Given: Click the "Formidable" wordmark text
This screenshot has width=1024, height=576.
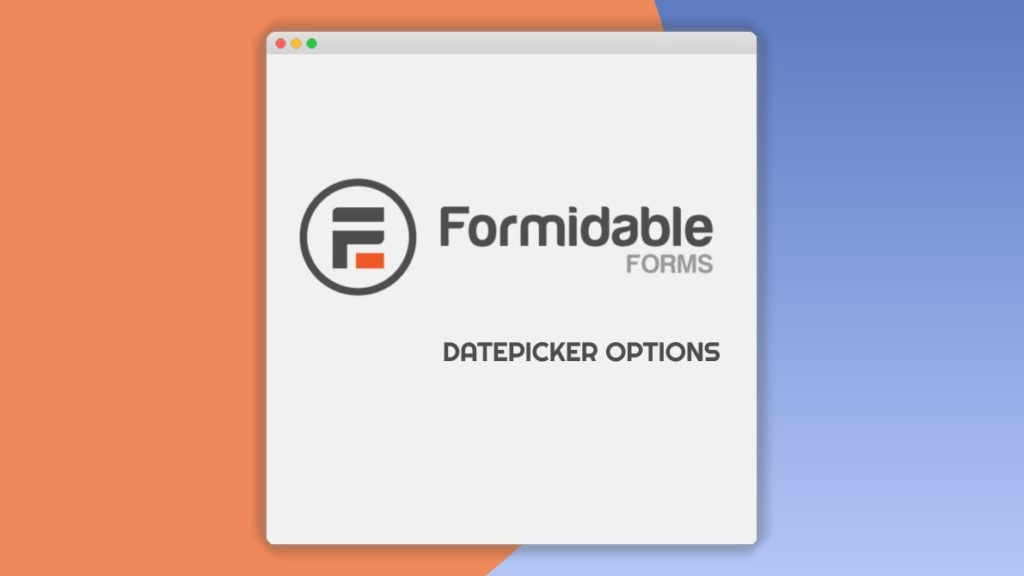Looking at the screenshot, I should click(x=576, y=227).
